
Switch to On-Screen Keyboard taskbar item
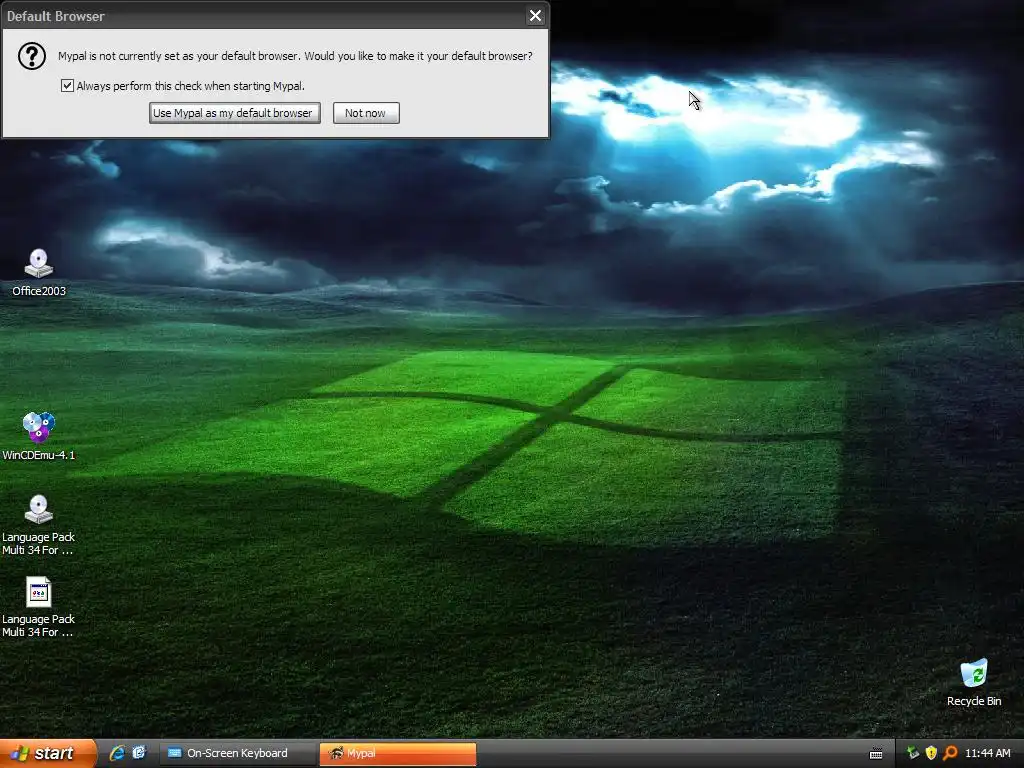click(x=236, y=753)
